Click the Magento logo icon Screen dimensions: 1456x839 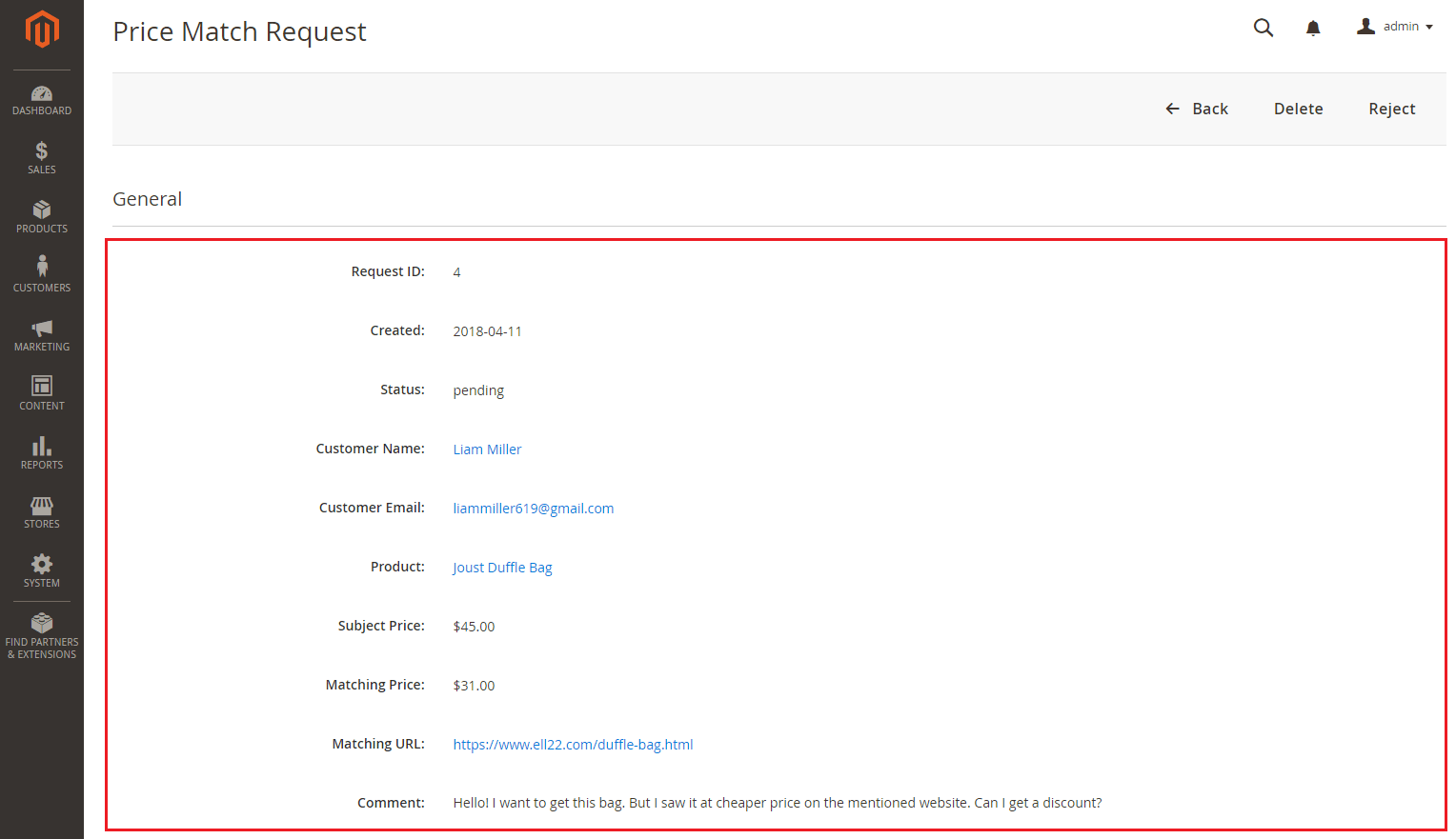click(x=42, y=30)
